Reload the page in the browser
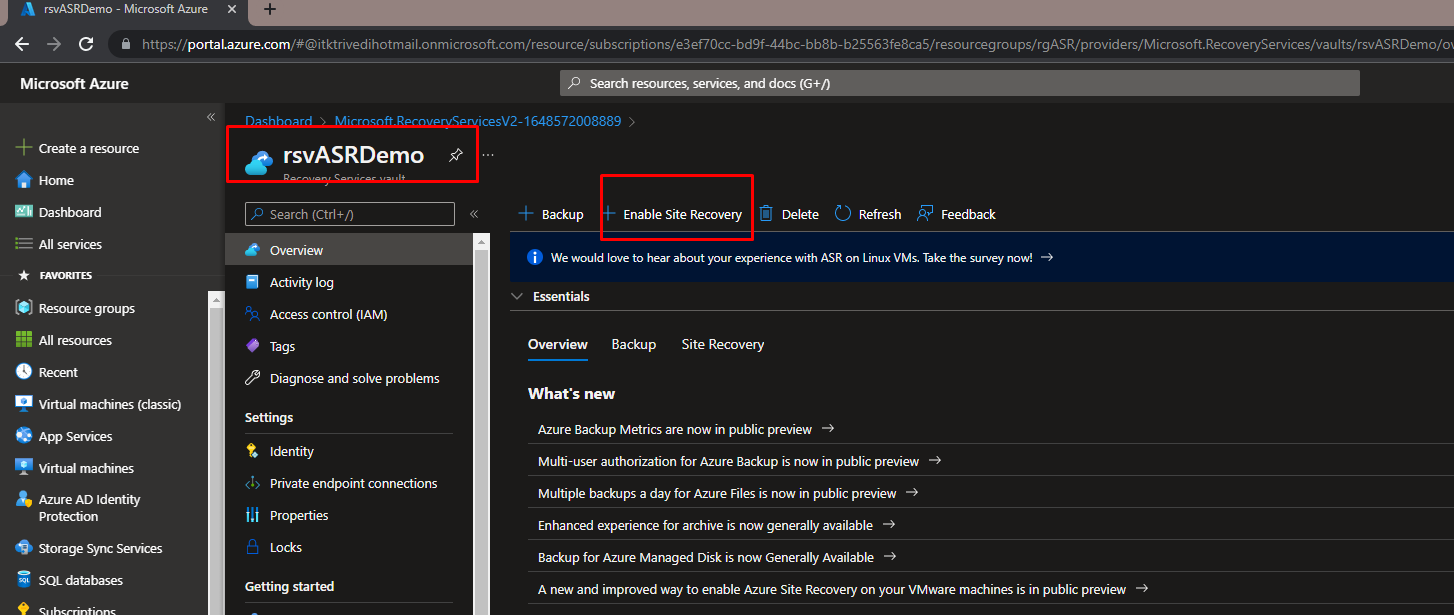The width and height of the screenshot is (1454, 615). coord(86,44)
